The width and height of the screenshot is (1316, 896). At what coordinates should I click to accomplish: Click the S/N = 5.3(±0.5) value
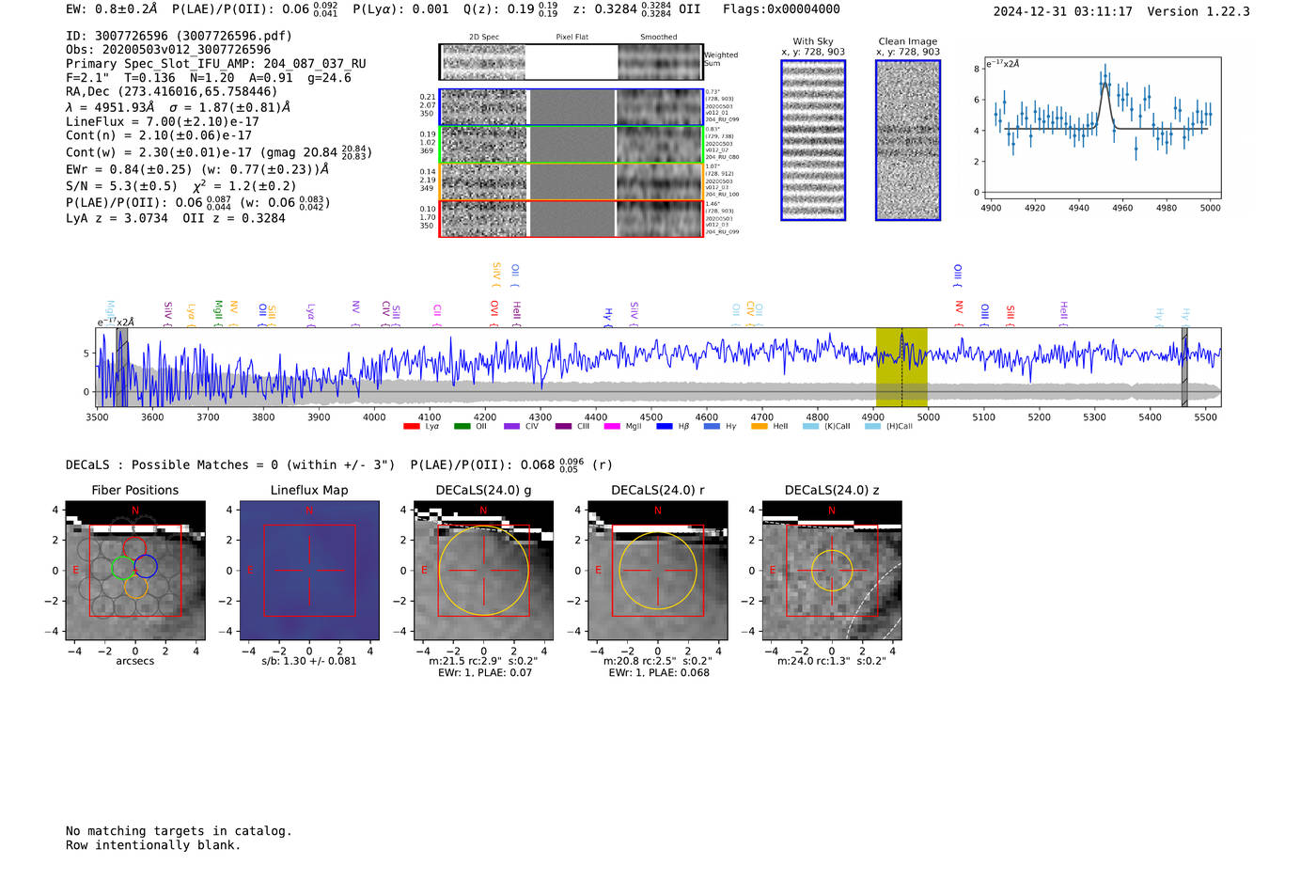121,185
